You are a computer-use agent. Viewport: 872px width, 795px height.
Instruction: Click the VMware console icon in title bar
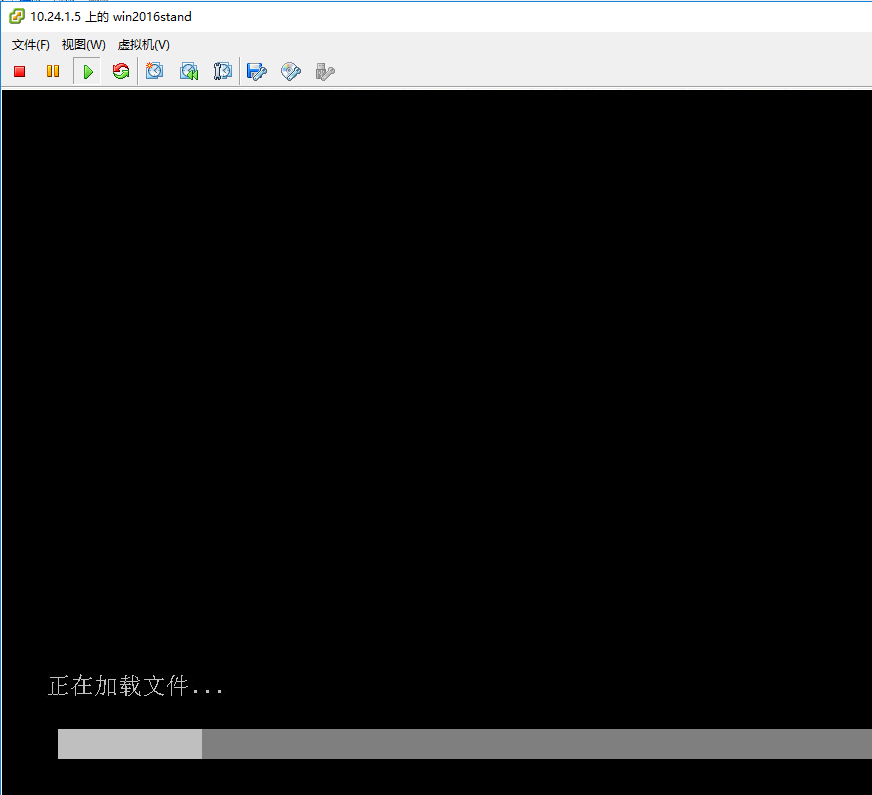coord(17,16)
